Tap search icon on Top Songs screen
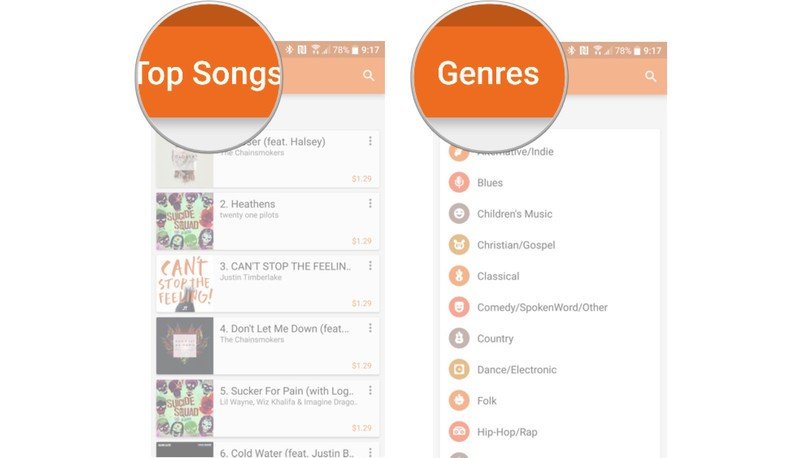Viewport: 800px width, 458px height. pos(368,75)
